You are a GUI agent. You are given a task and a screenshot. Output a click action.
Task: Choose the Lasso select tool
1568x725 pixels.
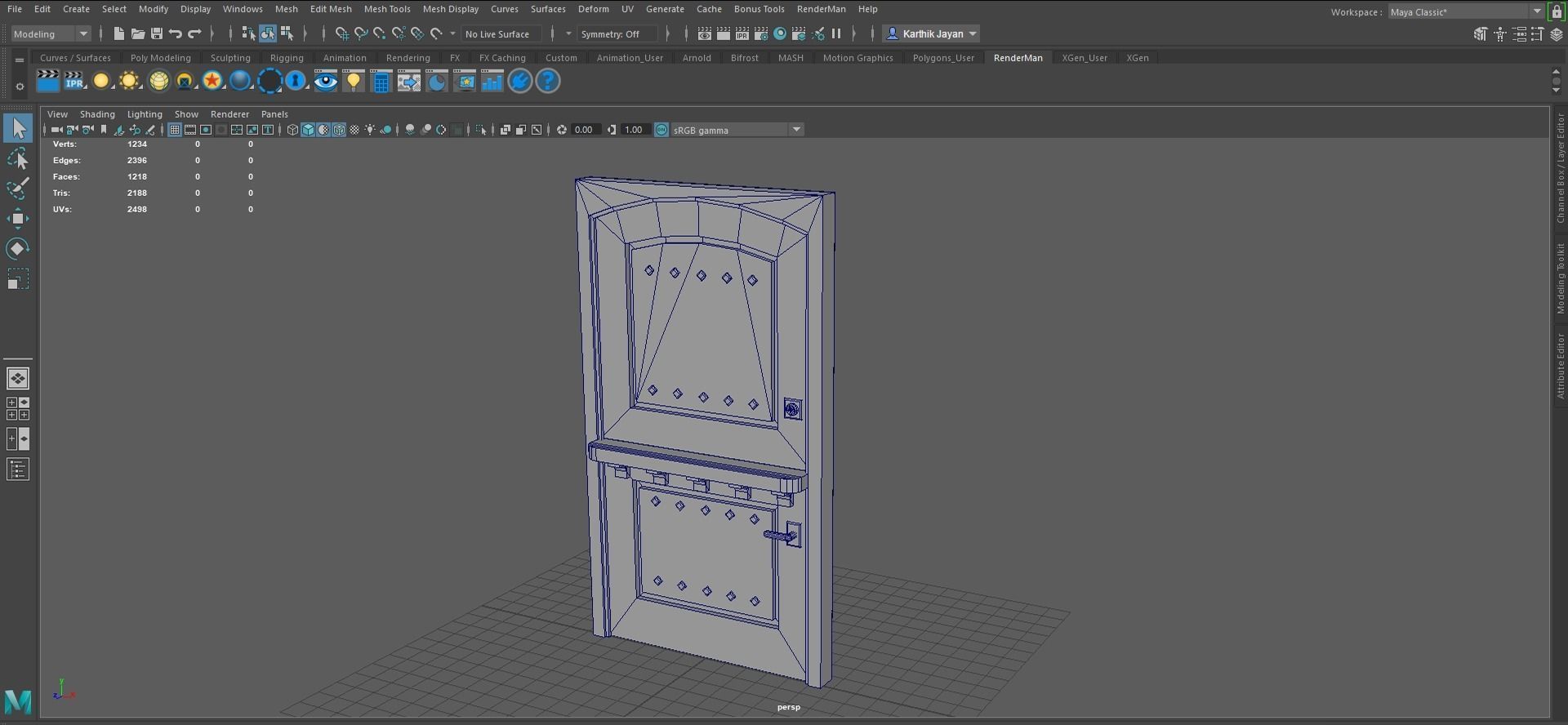(18, 158)
